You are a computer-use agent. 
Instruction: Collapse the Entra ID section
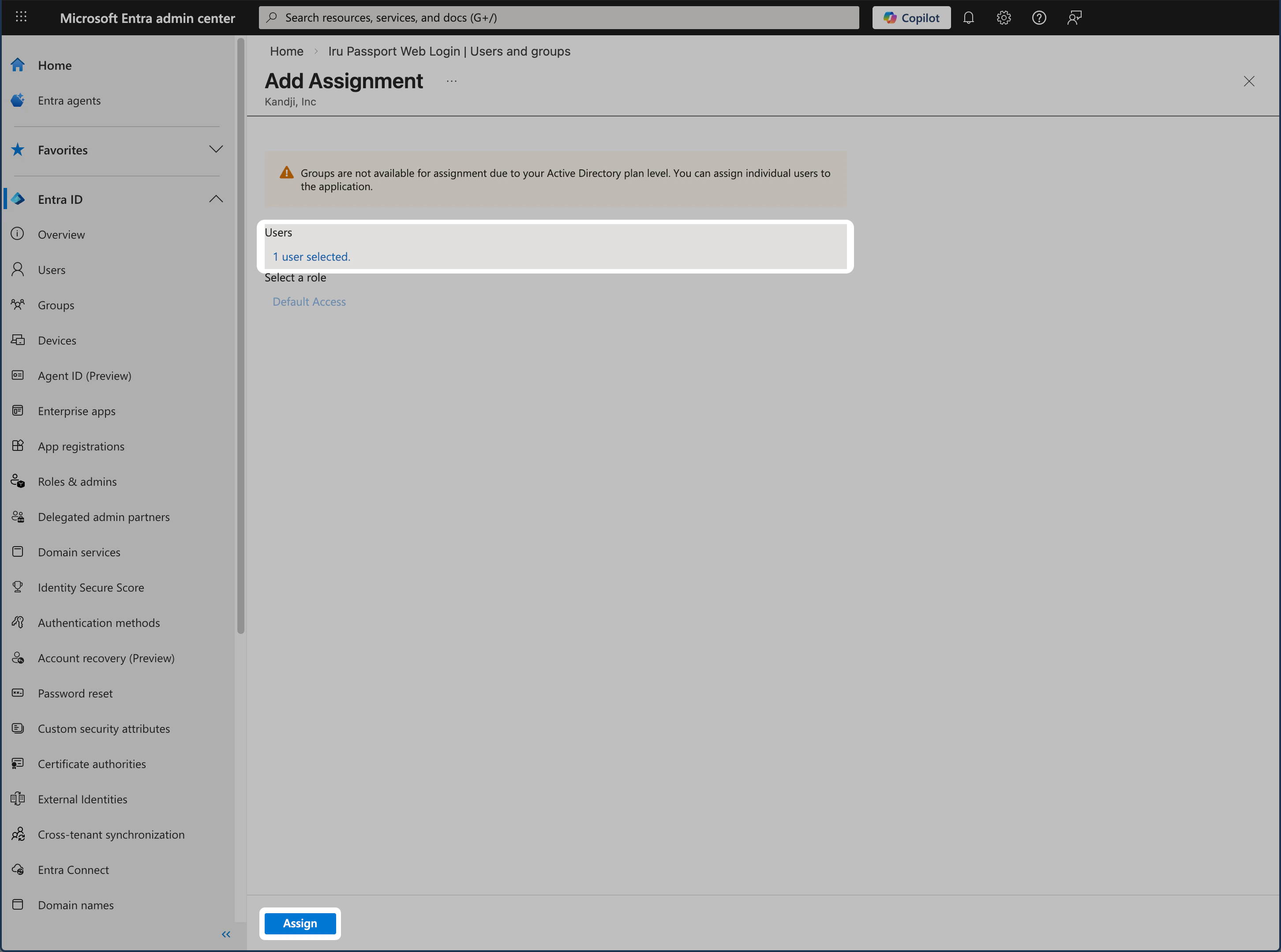tap(216, 199)
